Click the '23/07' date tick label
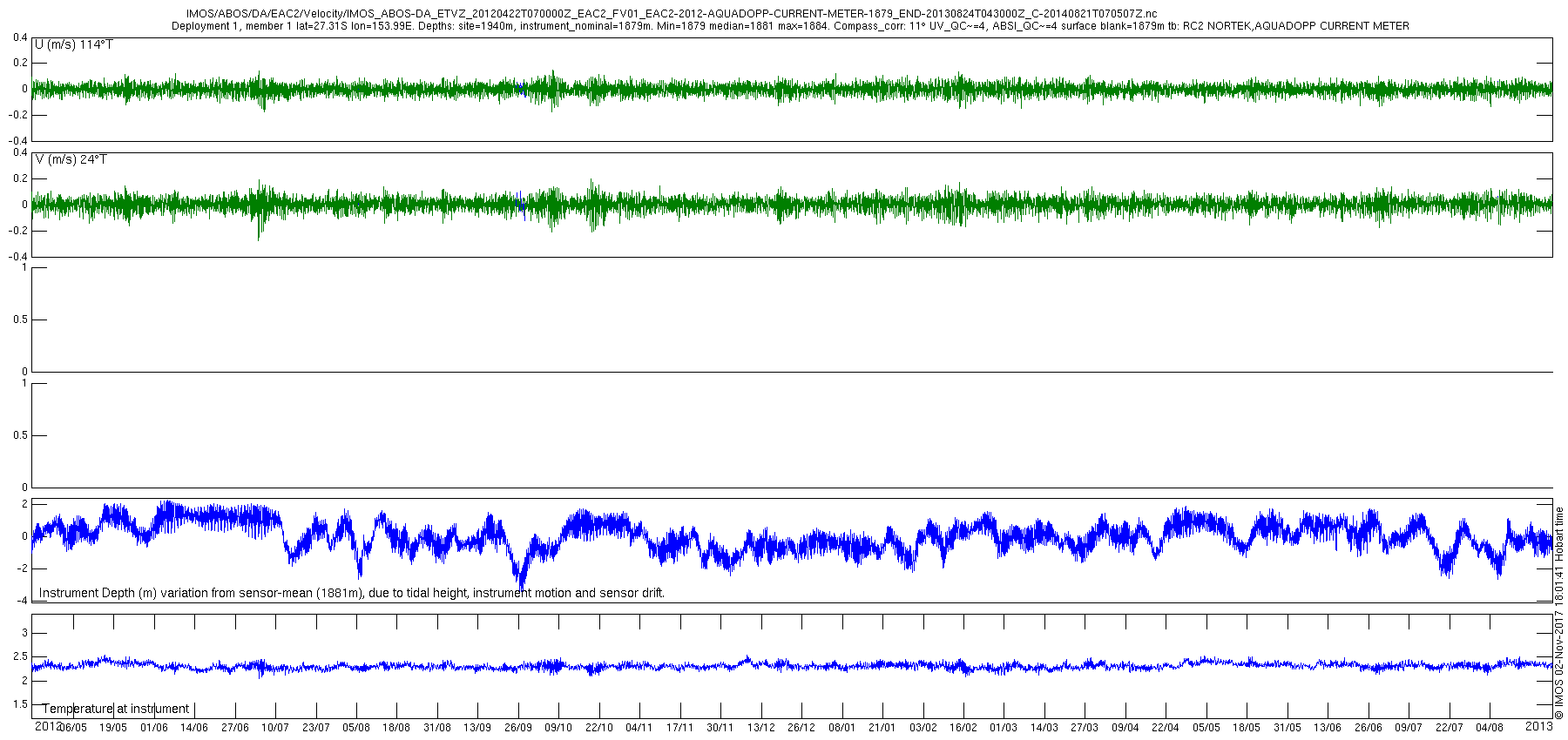 [x=316, y=728]
